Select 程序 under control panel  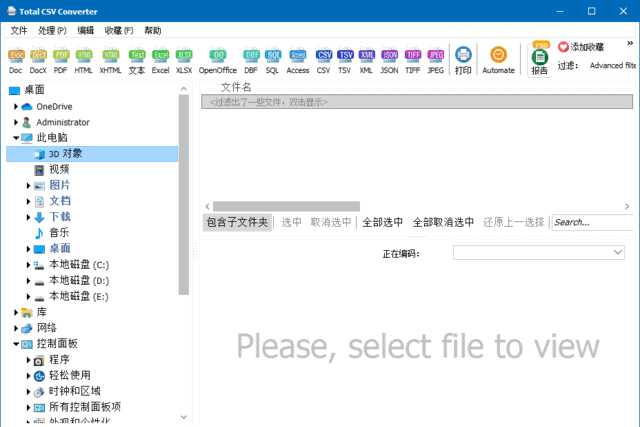59,360
